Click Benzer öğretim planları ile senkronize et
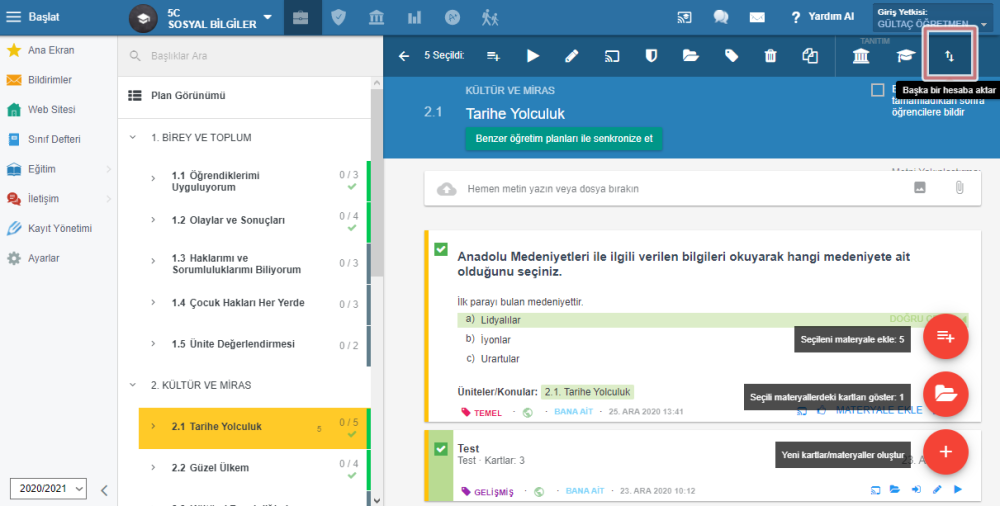 point(564,138)
